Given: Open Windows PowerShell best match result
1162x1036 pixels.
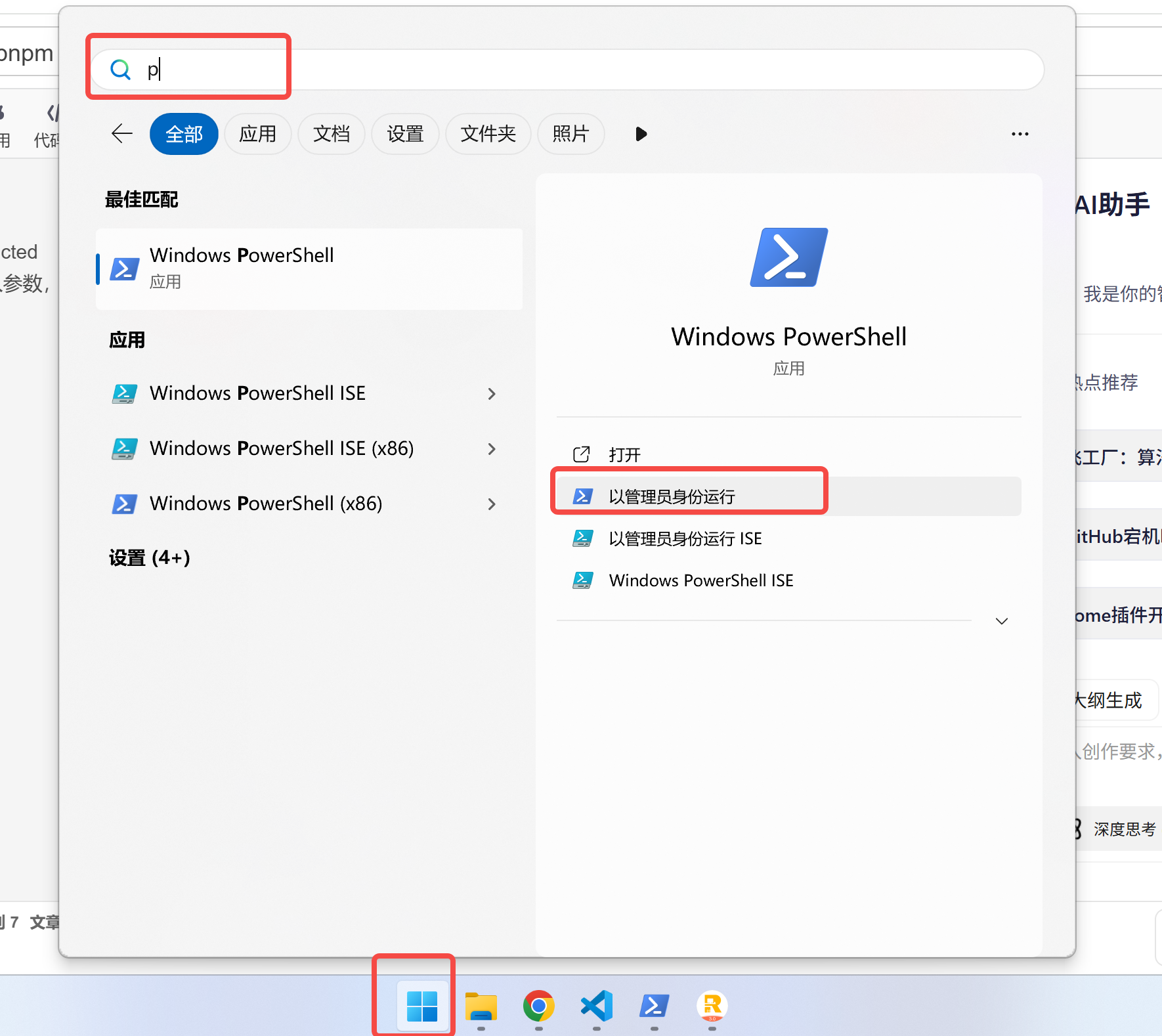Looking at the screenshot, I should point(309,269).
